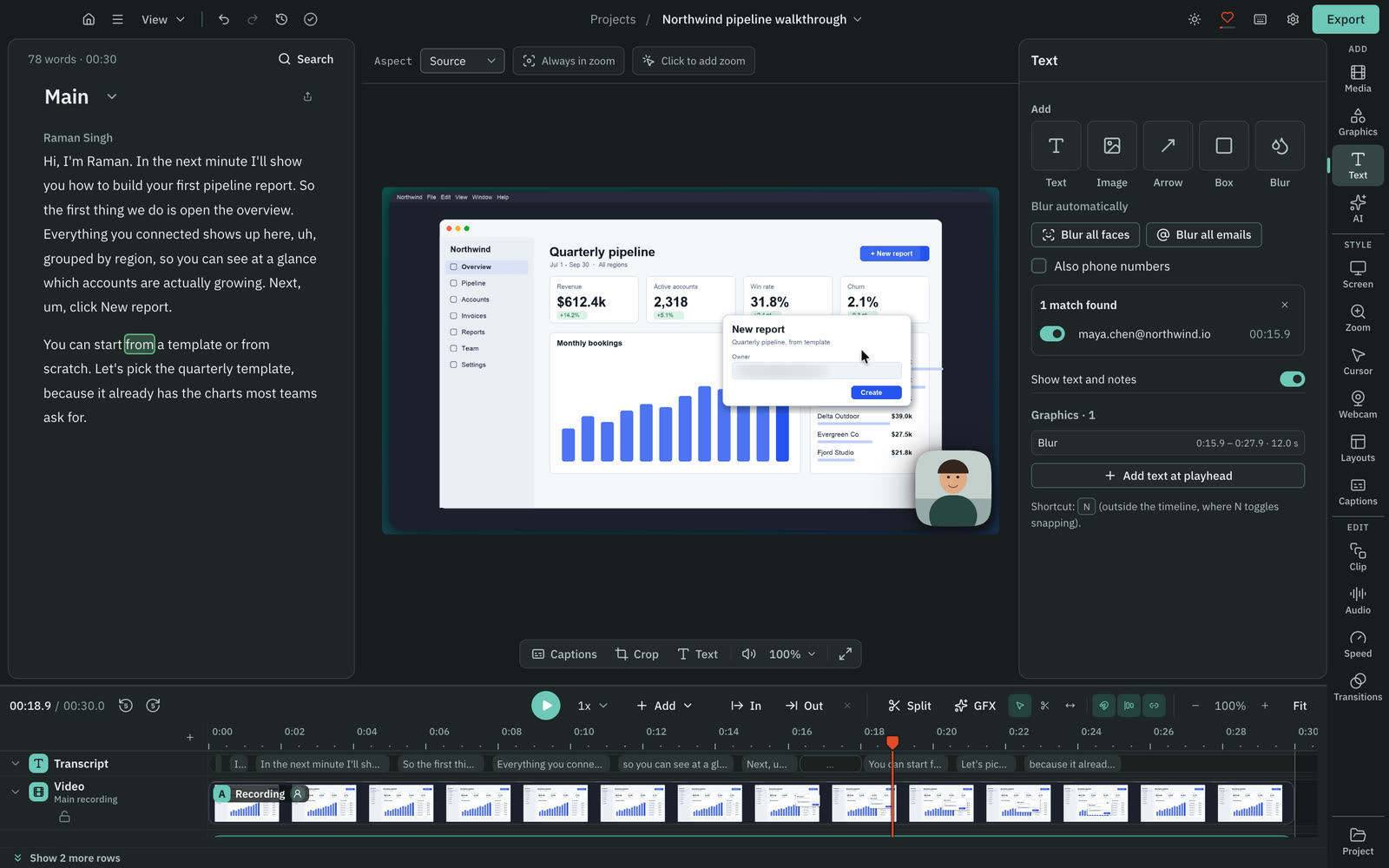Collapse the Transcript track row

click(x=15, y=764)
